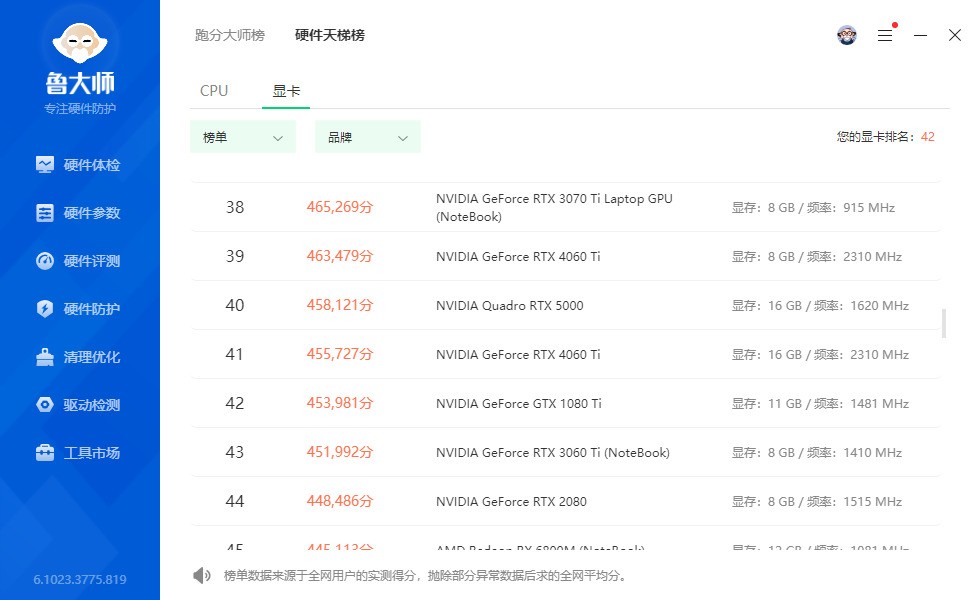Expand the 品牌 dropdown

click(368, 137)
